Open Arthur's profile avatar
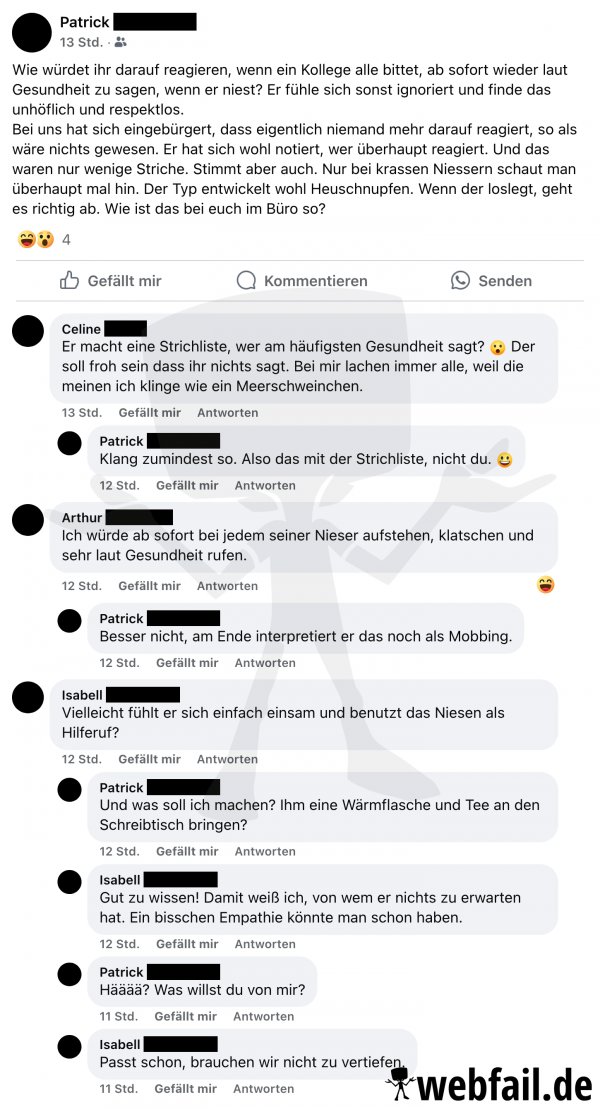 (28, 520)
